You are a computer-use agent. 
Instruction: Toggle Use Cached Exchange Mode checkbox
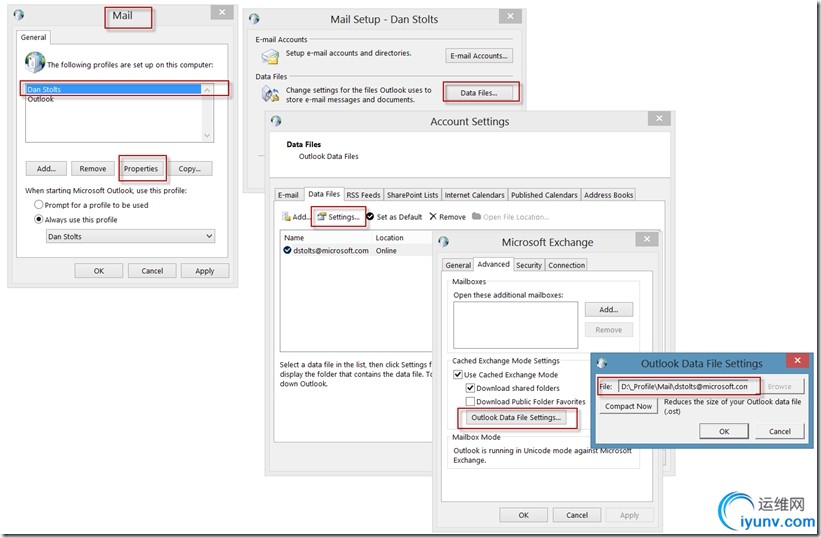tap(458, 374)
